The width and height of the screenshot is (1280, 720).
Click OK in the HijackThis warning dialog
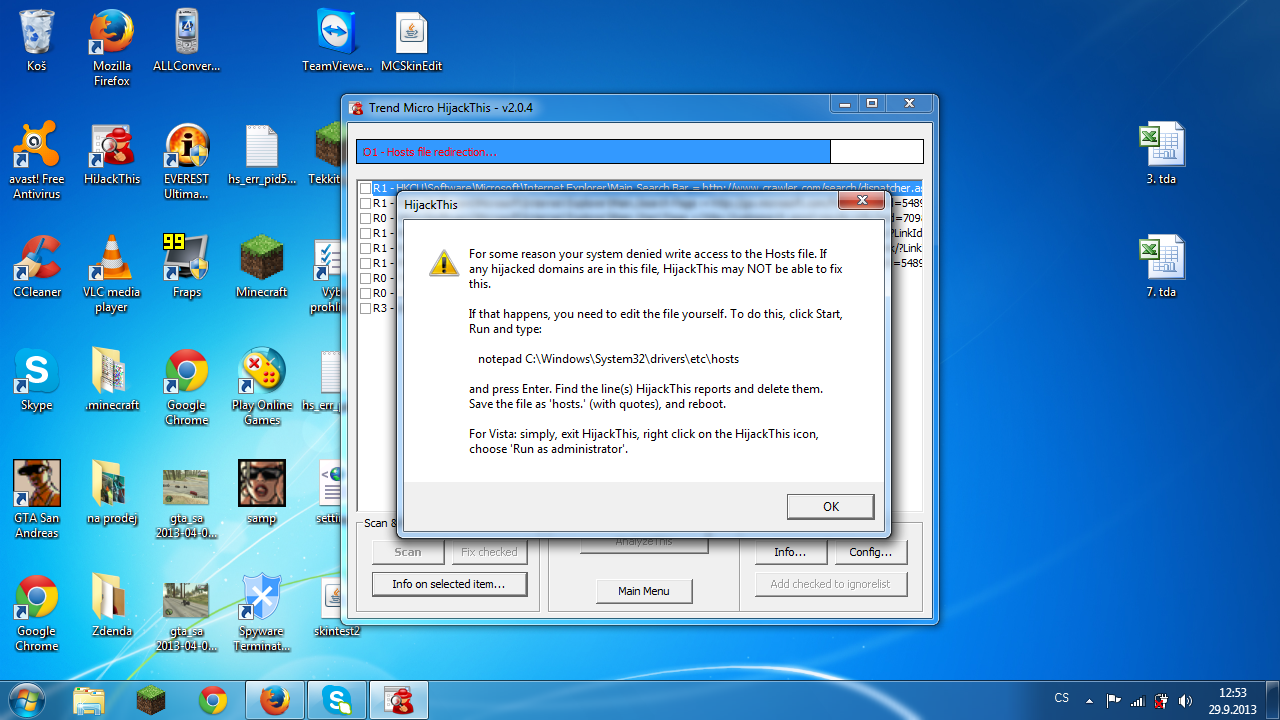(x=830, y=506)
